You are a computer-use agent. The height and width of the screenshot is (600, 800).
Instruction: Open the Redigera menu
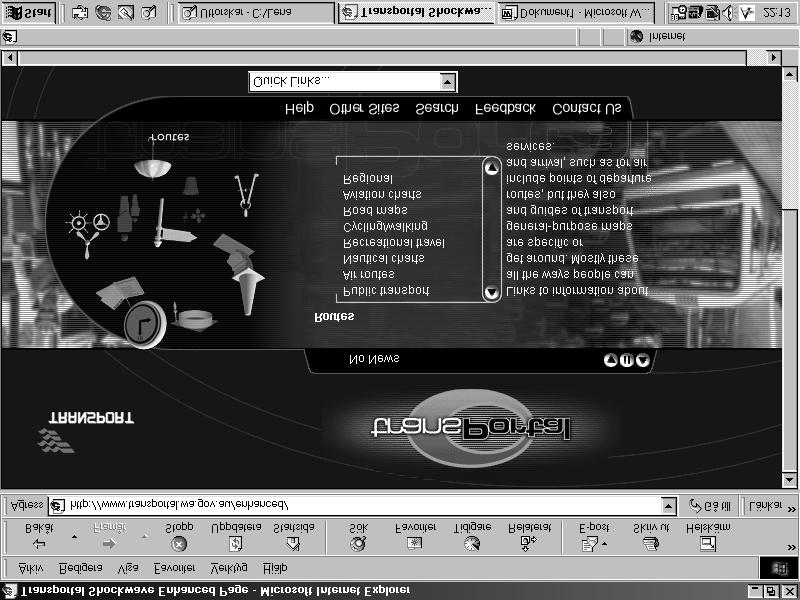pos(81,568)
